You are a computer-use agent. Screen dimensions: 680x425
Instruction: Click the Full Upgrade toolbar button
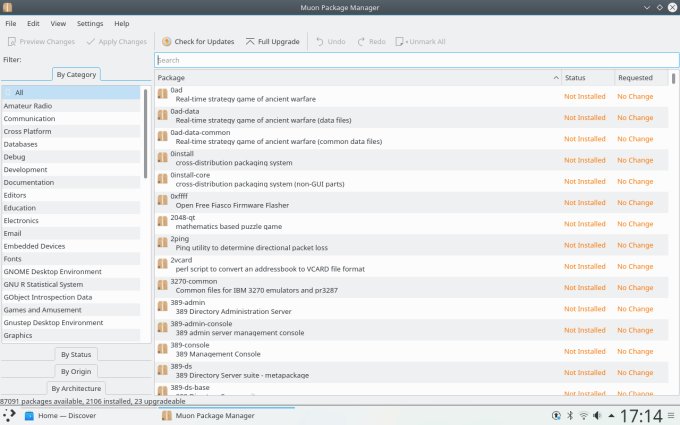point(272,42)
